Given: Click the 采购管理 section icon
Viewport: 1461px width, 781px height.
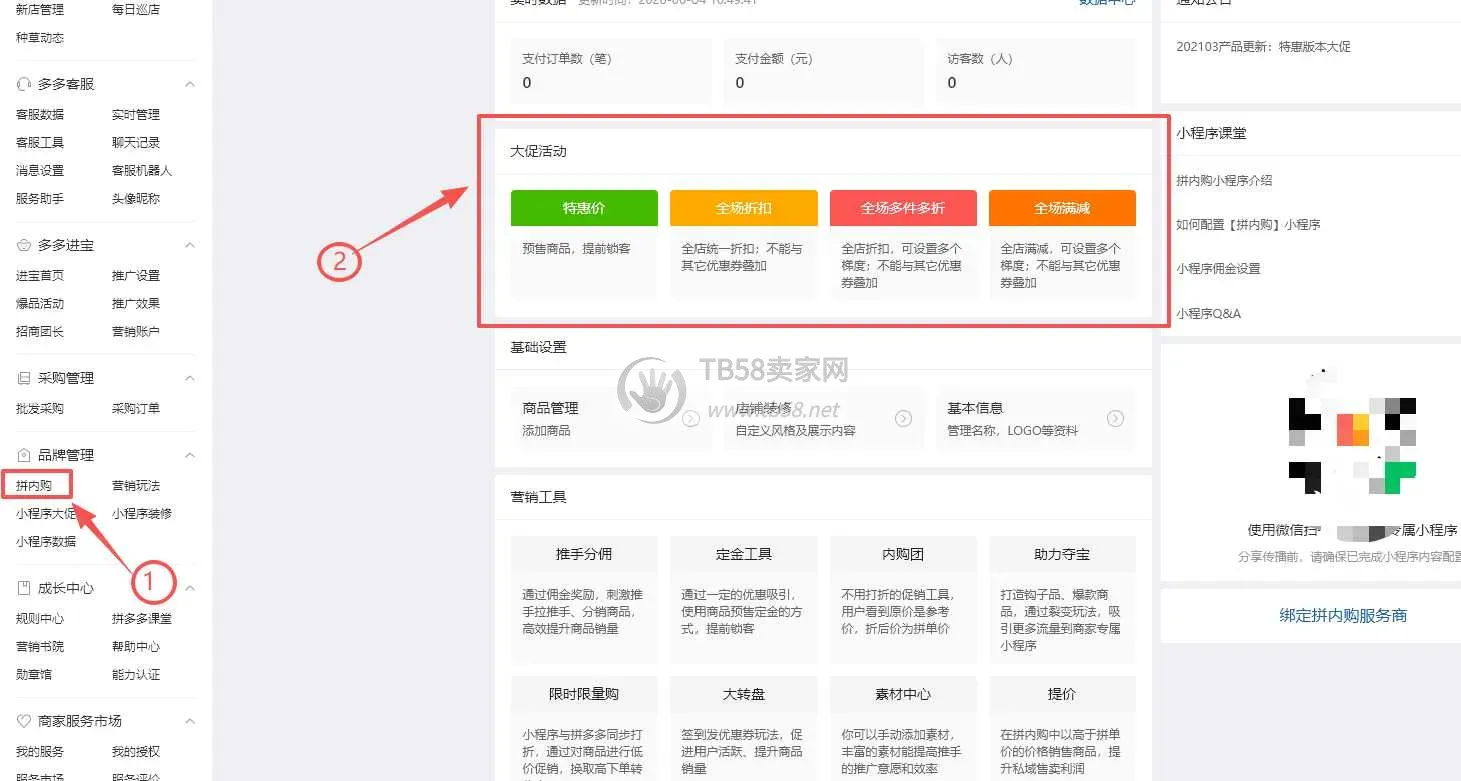Looking at the screenshot, I should (24, 378).
